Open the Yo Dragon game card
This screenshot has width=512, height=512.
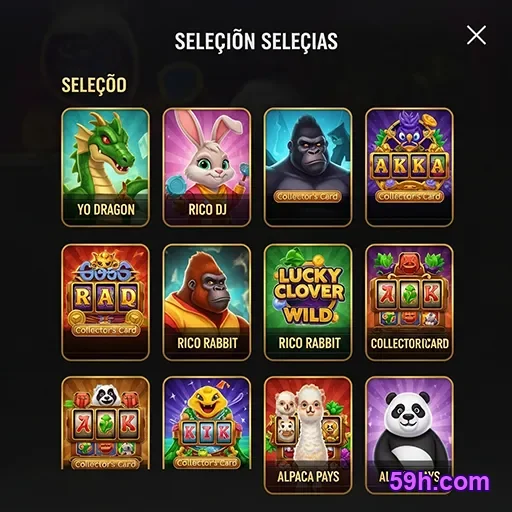pyautogui.click(x=105, y=167)
